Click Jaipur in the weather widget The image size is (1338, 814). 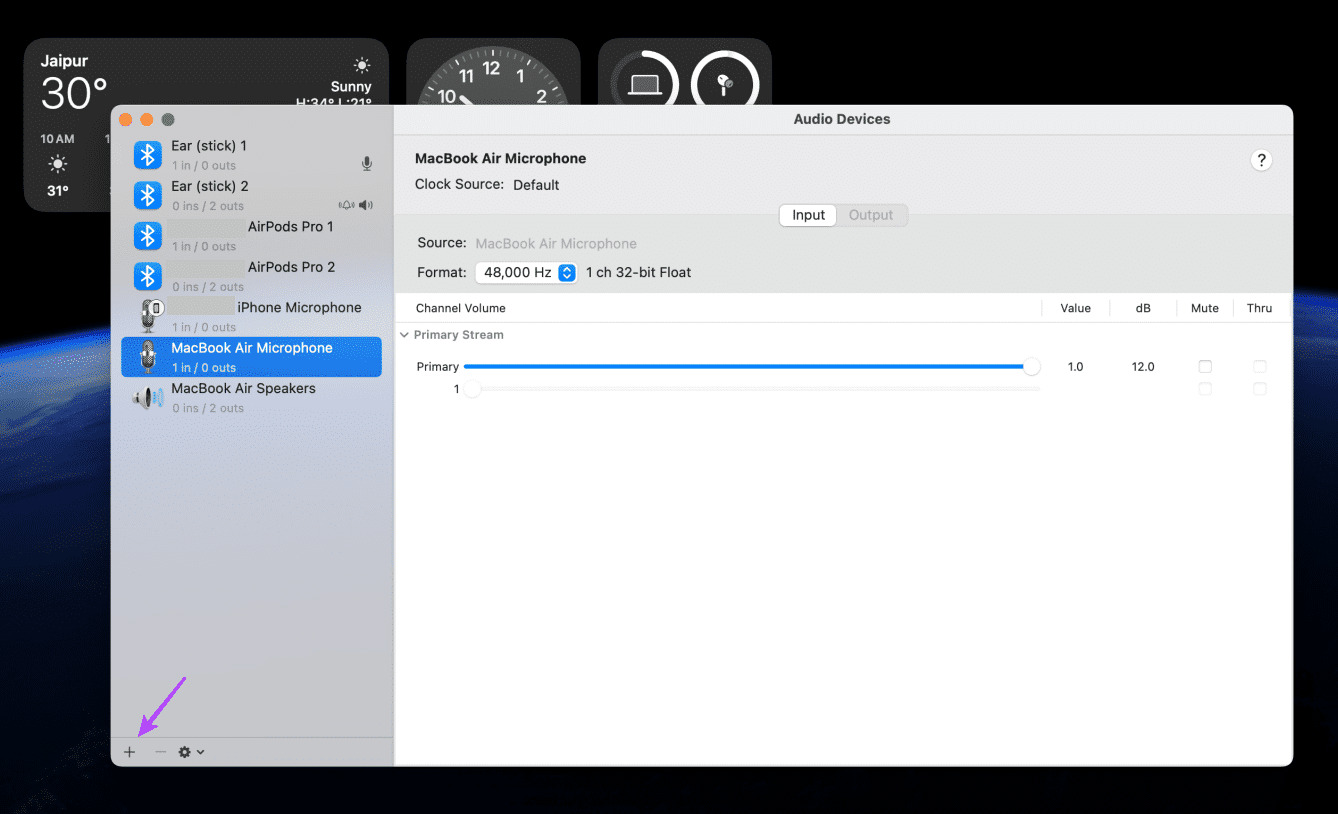pos(64,61)
